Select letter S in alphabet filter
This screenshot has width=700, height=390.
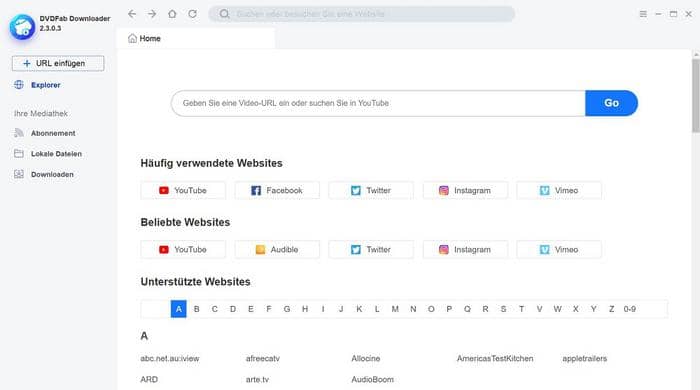click(503, 309)
